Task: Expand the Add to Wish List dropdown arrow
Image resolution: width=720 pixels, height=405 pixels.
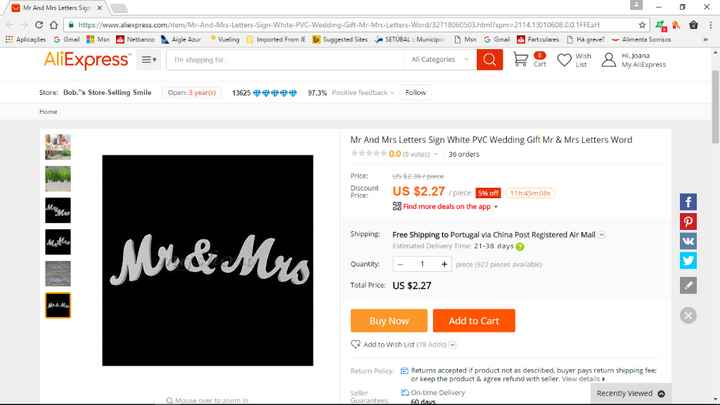Action: click(452, 344)
